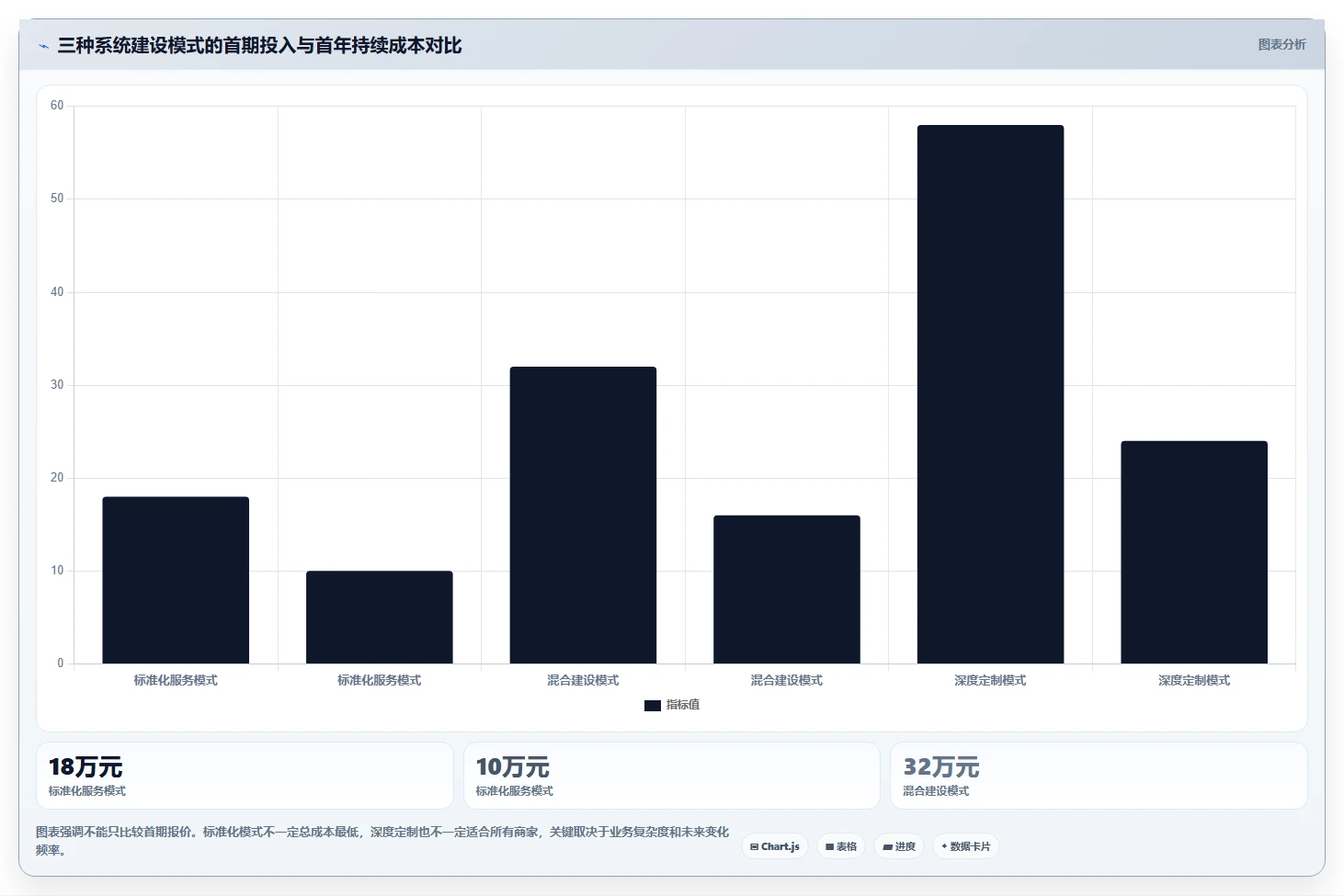1344x896 pixels.
Task: Click the 指标值 legend label
Action: coord(683,705)
